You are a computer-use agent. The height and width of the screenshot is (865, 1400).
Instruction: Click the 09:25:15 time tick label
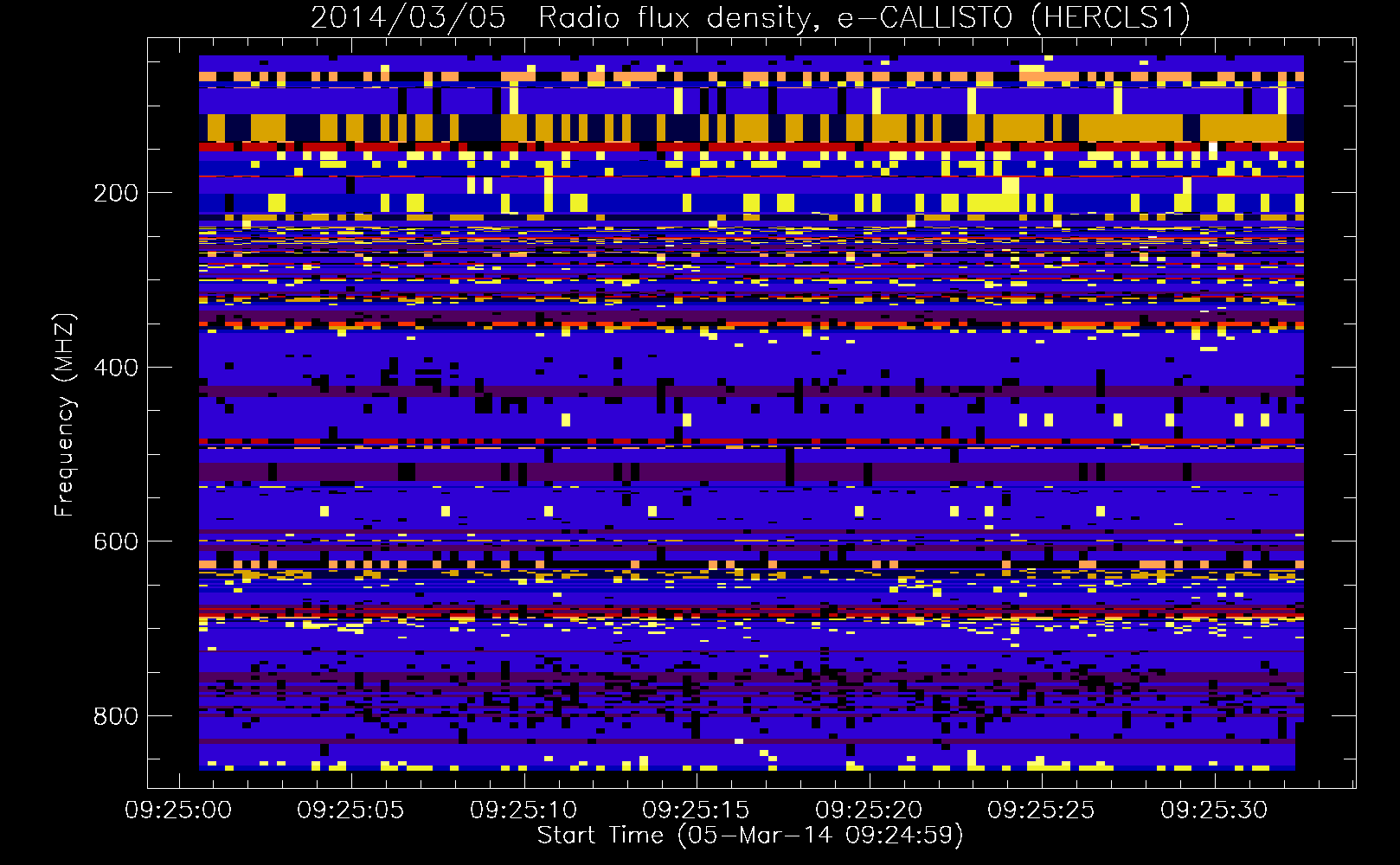point(696,810)
